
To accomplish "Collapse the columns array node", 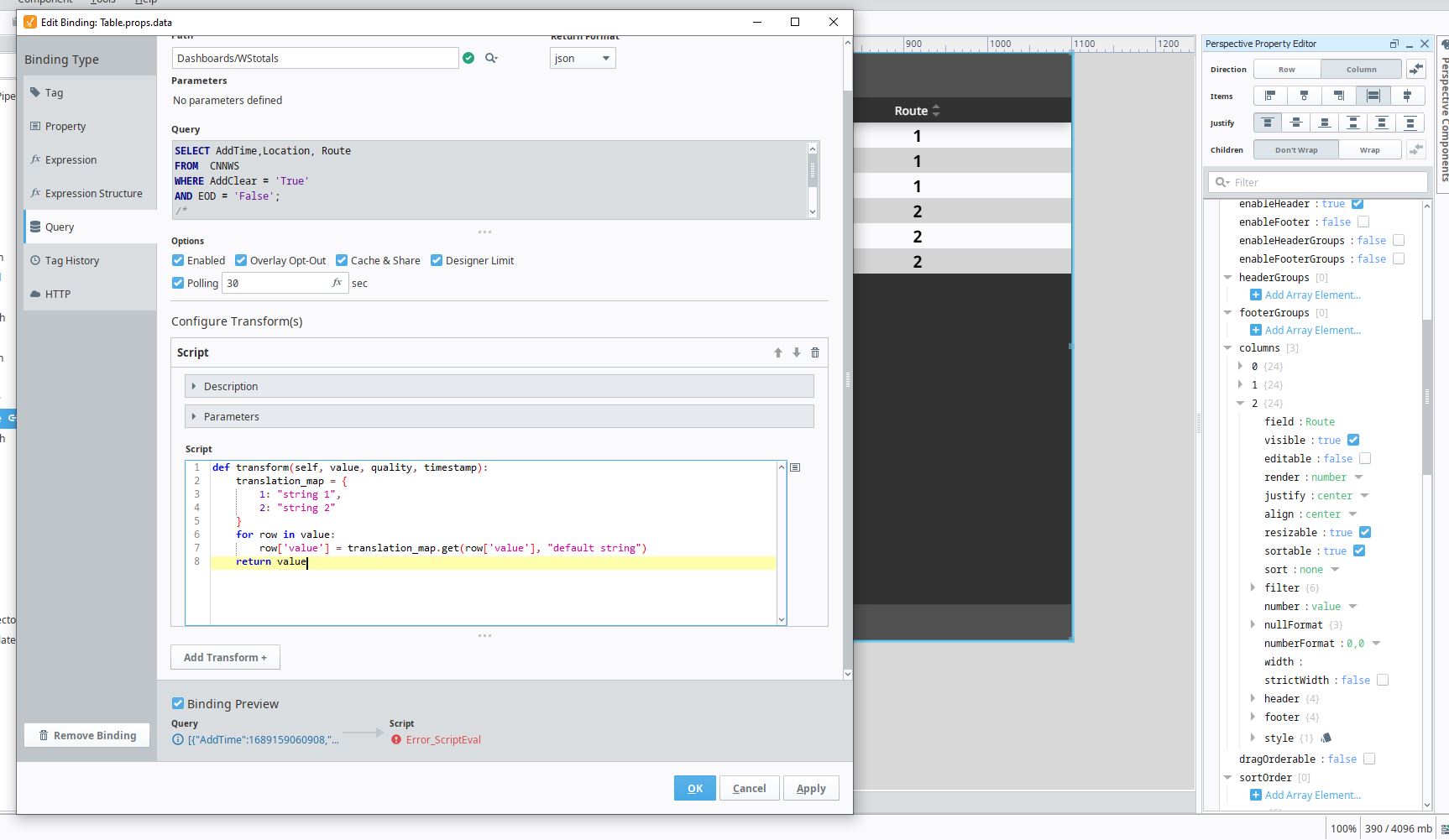I will [1228, 347].
